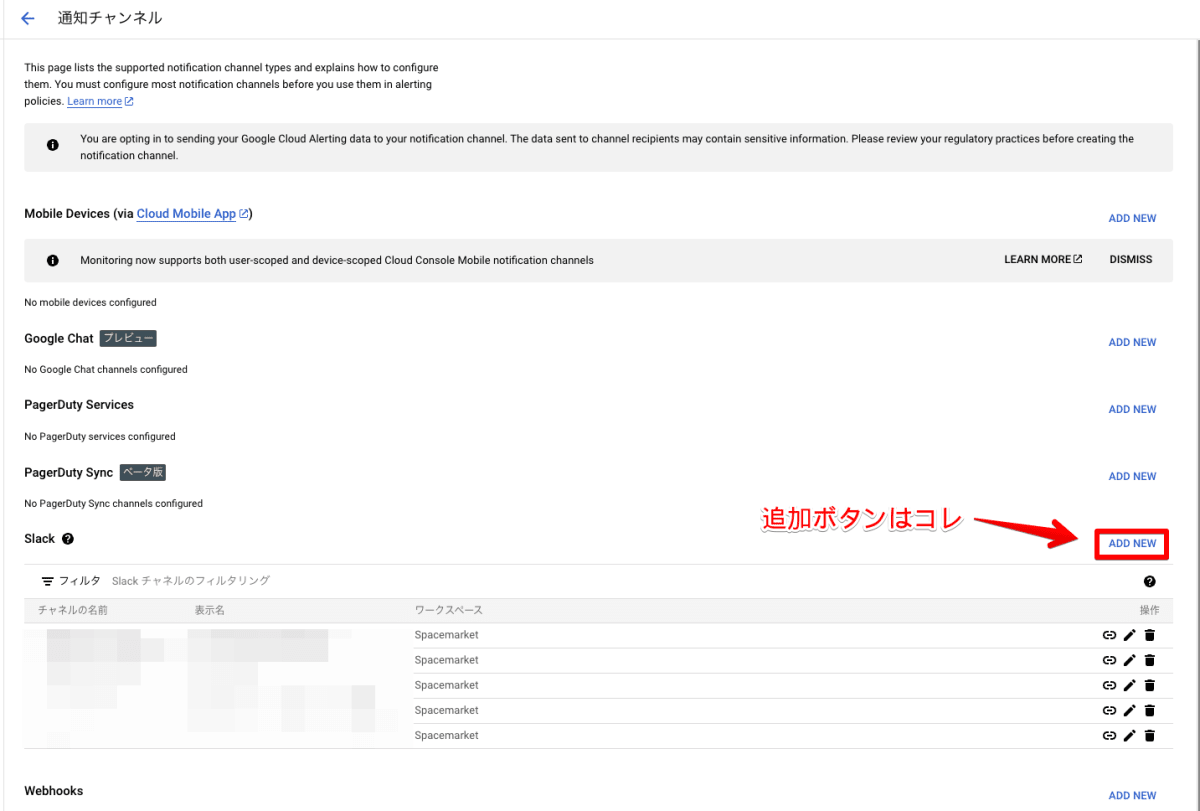
Task: Click link icon in fifth Spacemarket row
Action: [1109, 735]
